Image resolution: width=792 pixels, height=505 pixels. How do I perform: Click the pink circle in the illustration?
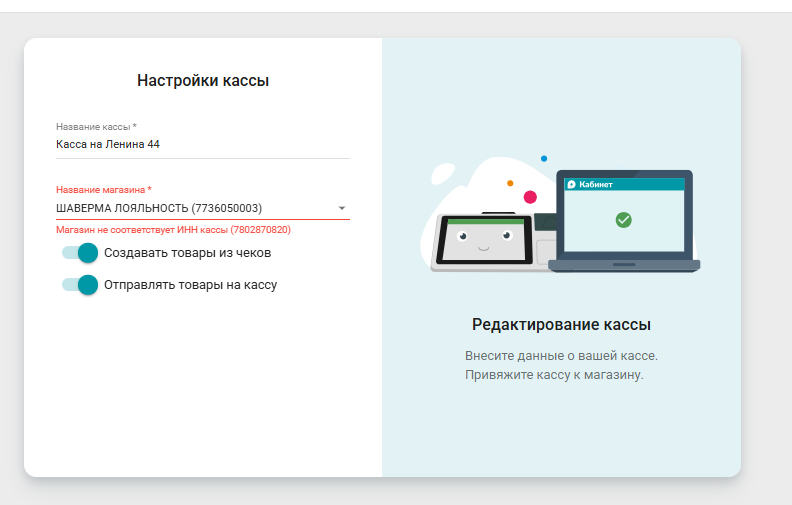click(530, 197)
